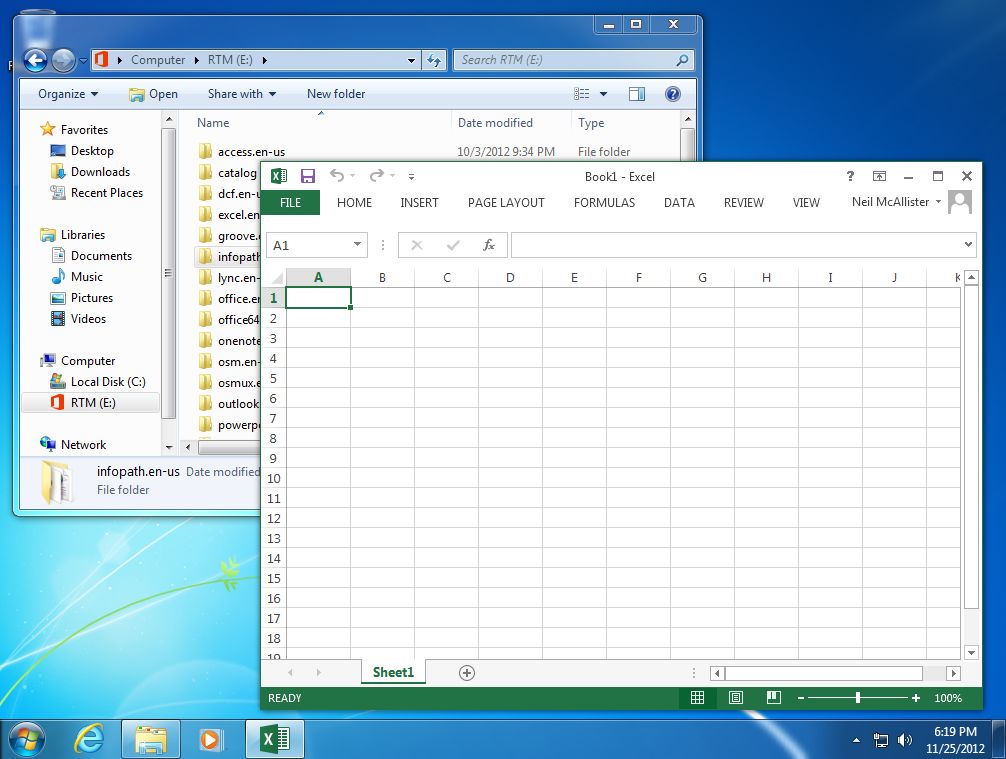This screenshot has width=1006, height=759.
Task: Select row 5 header
Action: pos(273,379)
